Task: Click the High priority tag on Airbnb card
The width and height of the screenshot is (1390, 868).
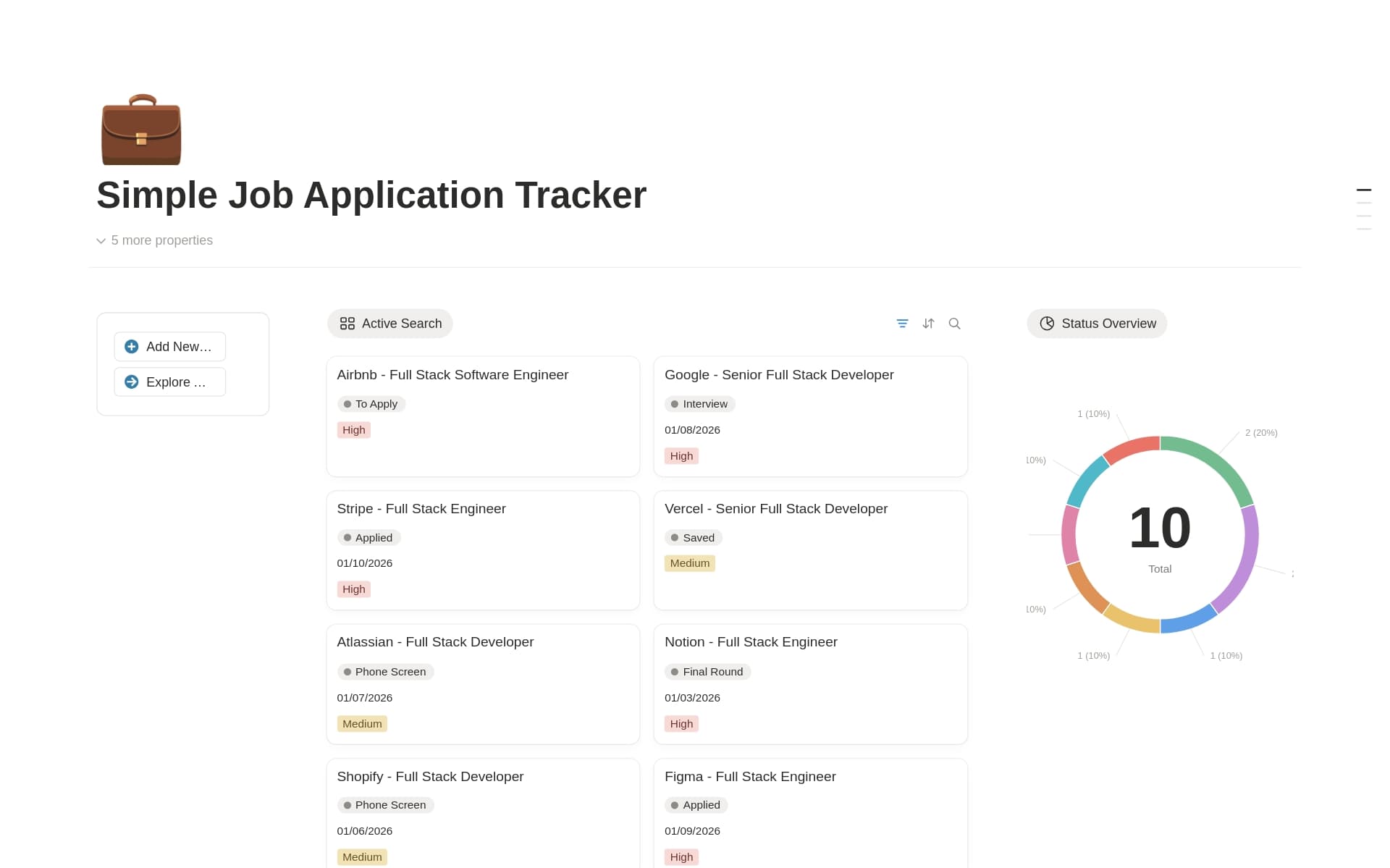Action: click(x=353, y=430)
